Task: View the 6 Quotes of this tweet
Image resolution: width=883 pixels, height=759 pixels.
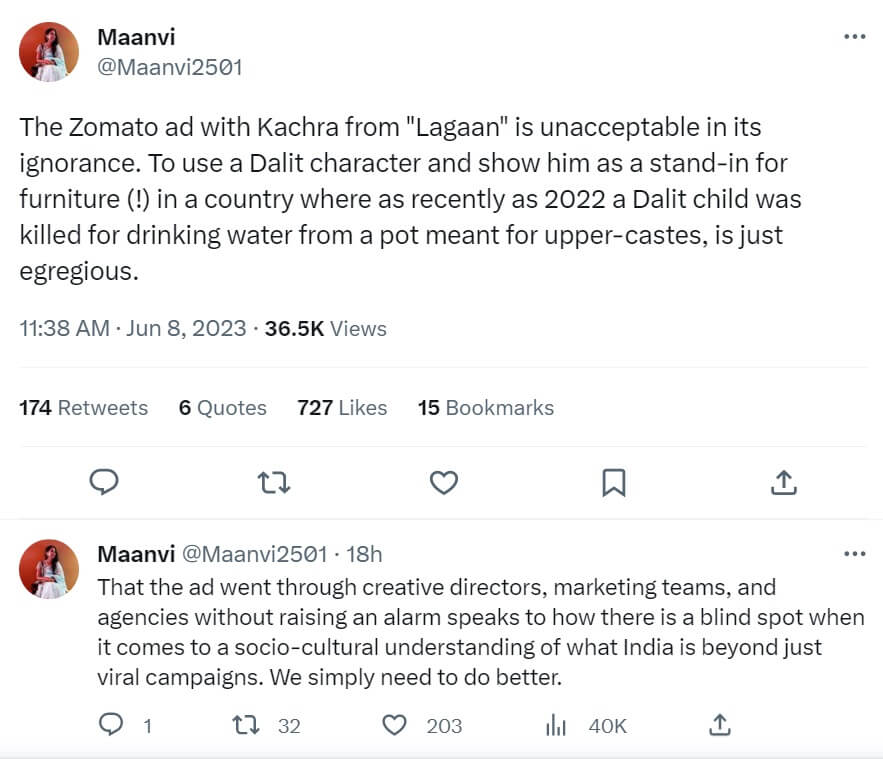Action: tap(222, 408)
